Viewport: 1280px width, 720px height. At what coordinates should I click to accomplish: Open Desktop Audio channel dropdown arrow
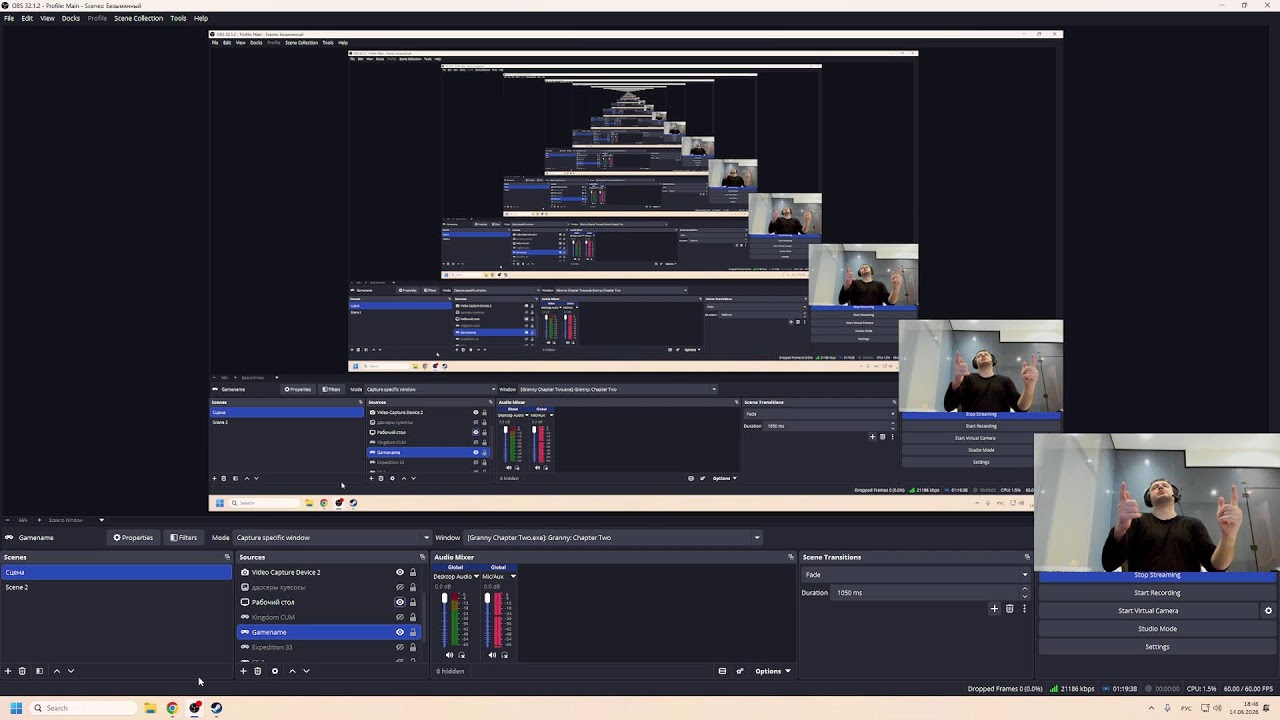click(x=476, y=576)
